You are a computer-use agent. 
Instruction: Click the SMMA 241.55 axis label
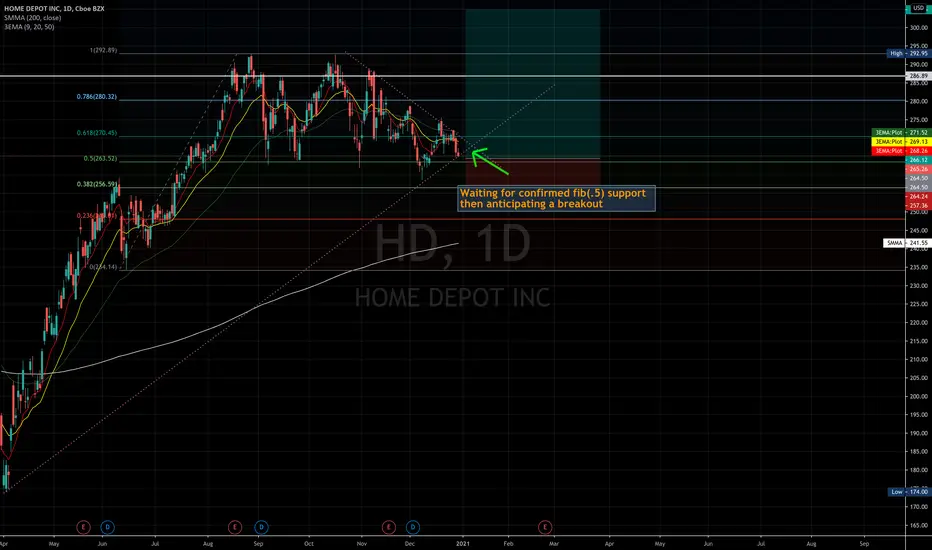(x=906, y=243)
